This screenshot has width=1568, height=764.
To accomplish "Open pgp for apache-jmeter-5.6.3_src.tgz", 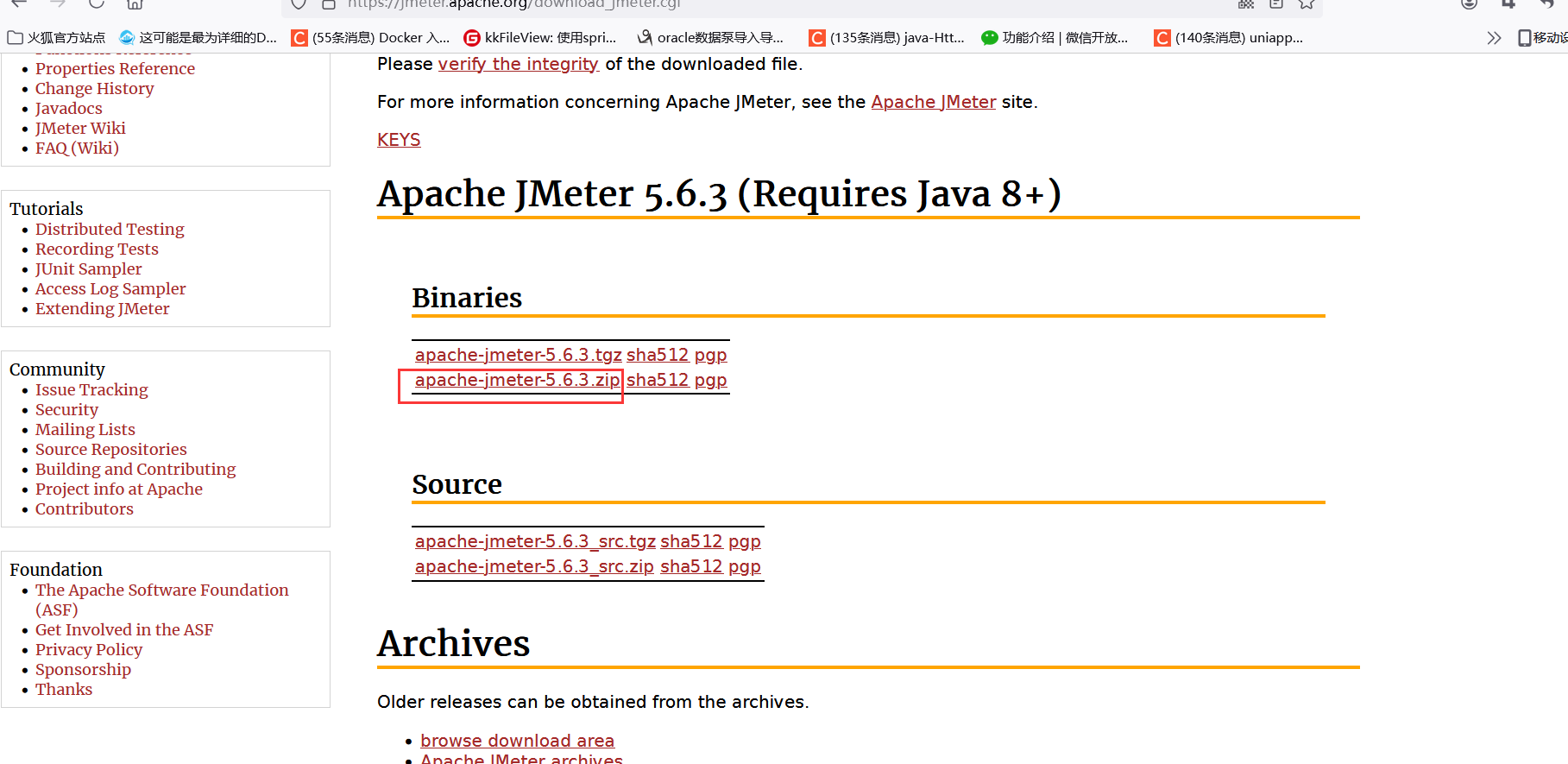I will [744, 541].
